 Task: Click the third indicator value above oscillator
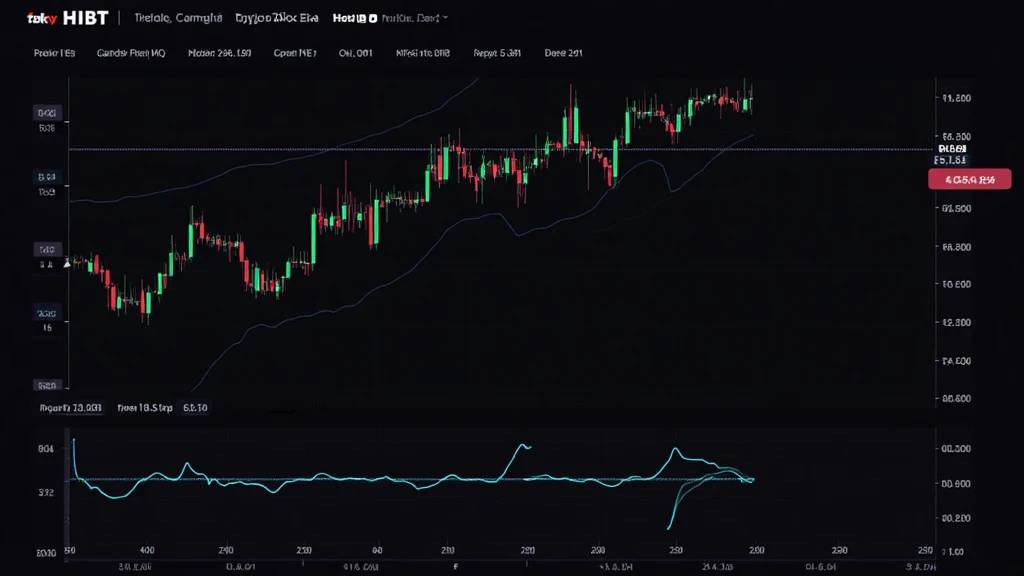(x=195, y=408)
